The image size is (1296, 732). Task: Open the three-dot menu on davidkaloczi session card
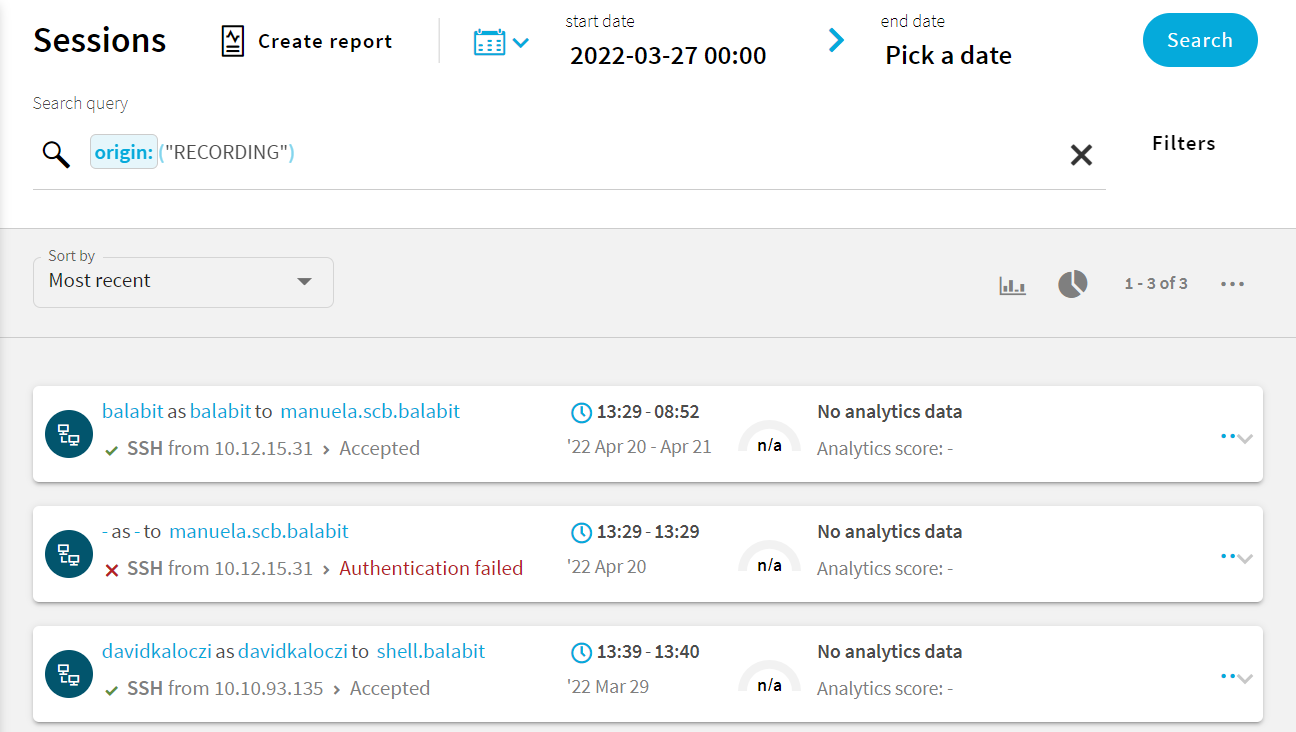pyautogui.click(x=1228, y=676)
